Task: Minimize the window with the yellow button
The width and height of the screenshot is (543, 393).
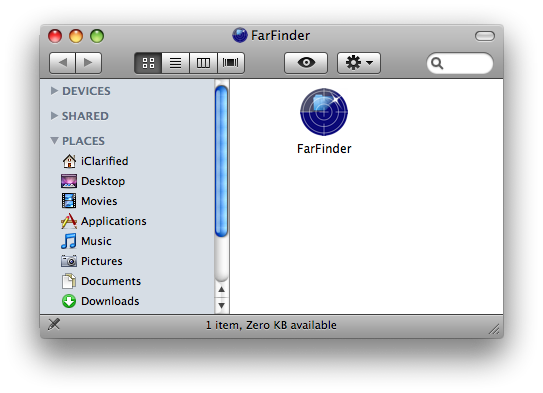Action: pyautogui.click(x=76, y=36)
